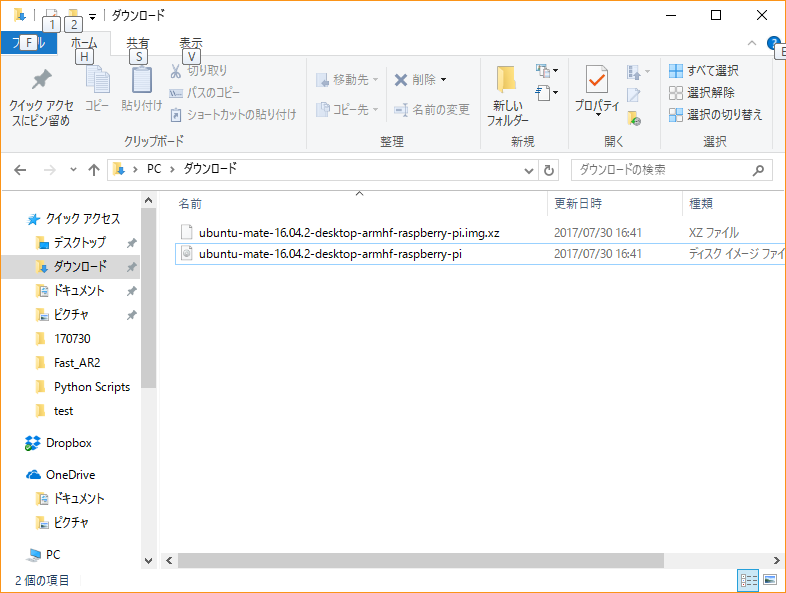
Task: Collapse the ribbon with the chevron
Action: pos(751,43)
